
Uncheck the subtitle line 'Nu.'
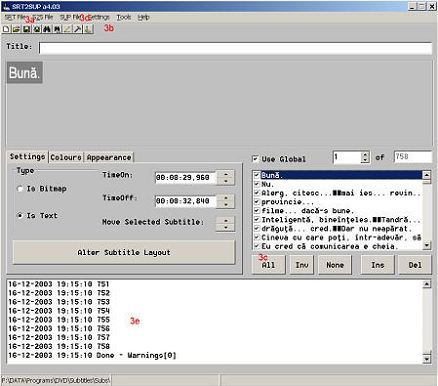coord(257,184)
